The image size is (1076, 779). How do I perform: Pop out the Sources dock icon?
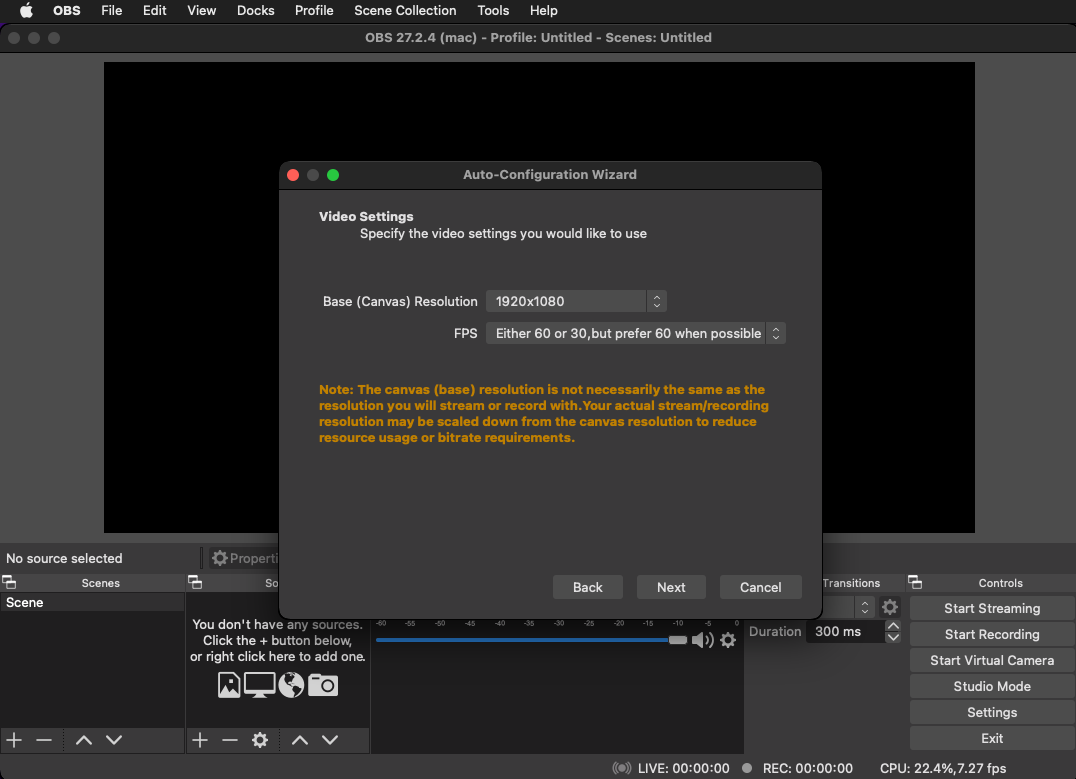point(195,583)
